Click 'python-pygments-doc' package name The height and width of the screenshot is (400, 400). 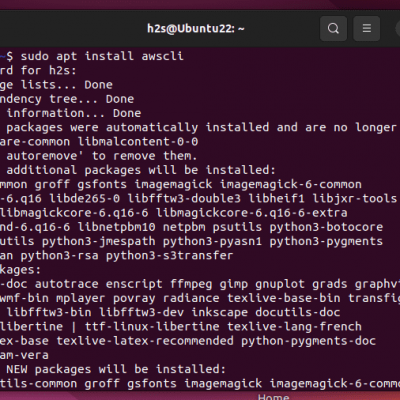click(308, 341)
